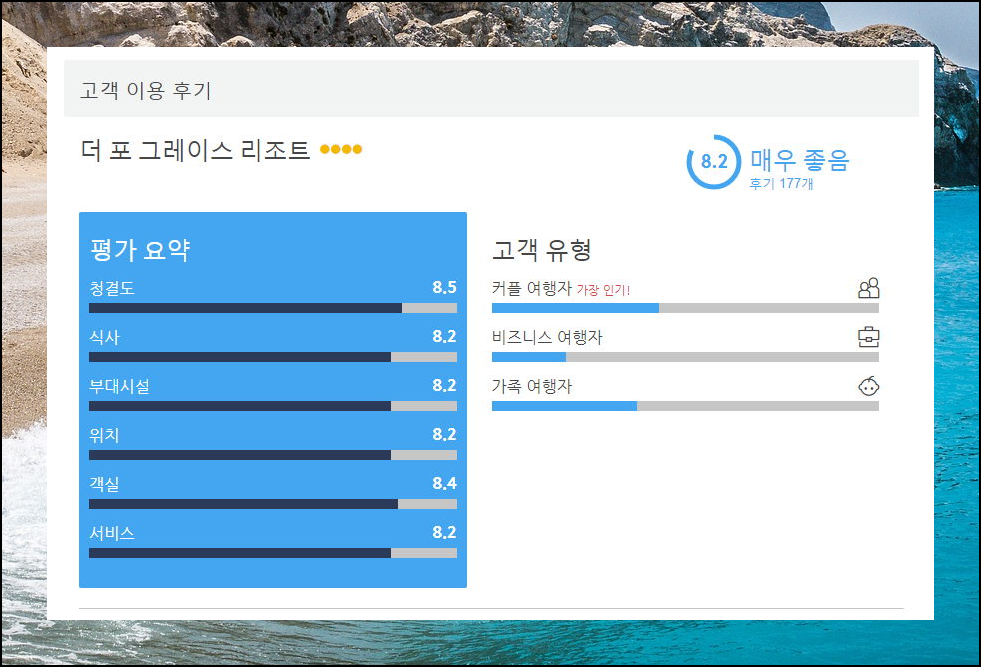
Task: Click the 매우 좋음 rating text
Action: click(800, 160)
